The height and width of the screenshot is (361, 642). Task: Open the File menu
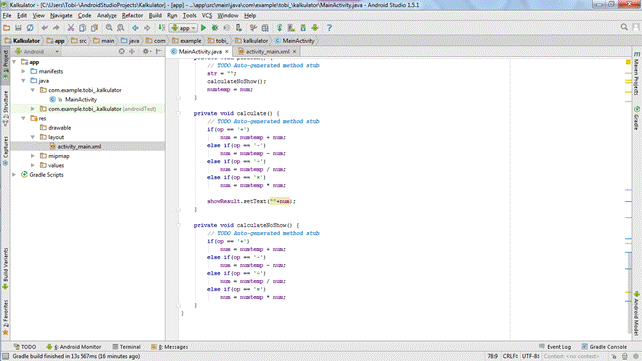pyautogui.click(x=7, y=16)
